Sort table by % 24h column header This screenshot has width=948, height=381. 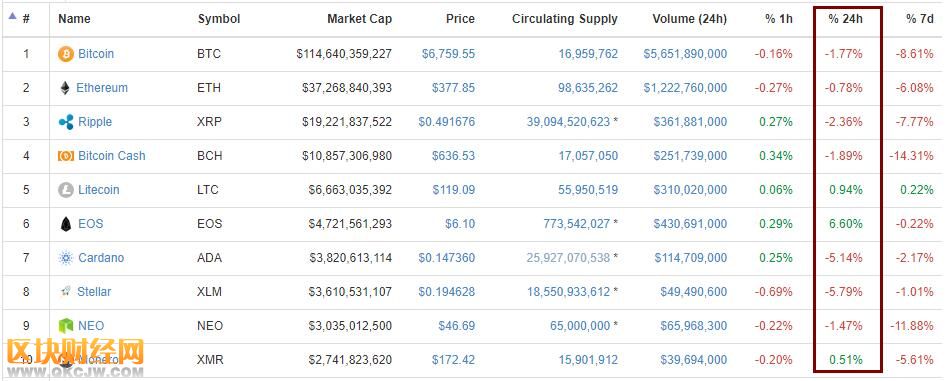pyautogui.click(x=845, y=19)
